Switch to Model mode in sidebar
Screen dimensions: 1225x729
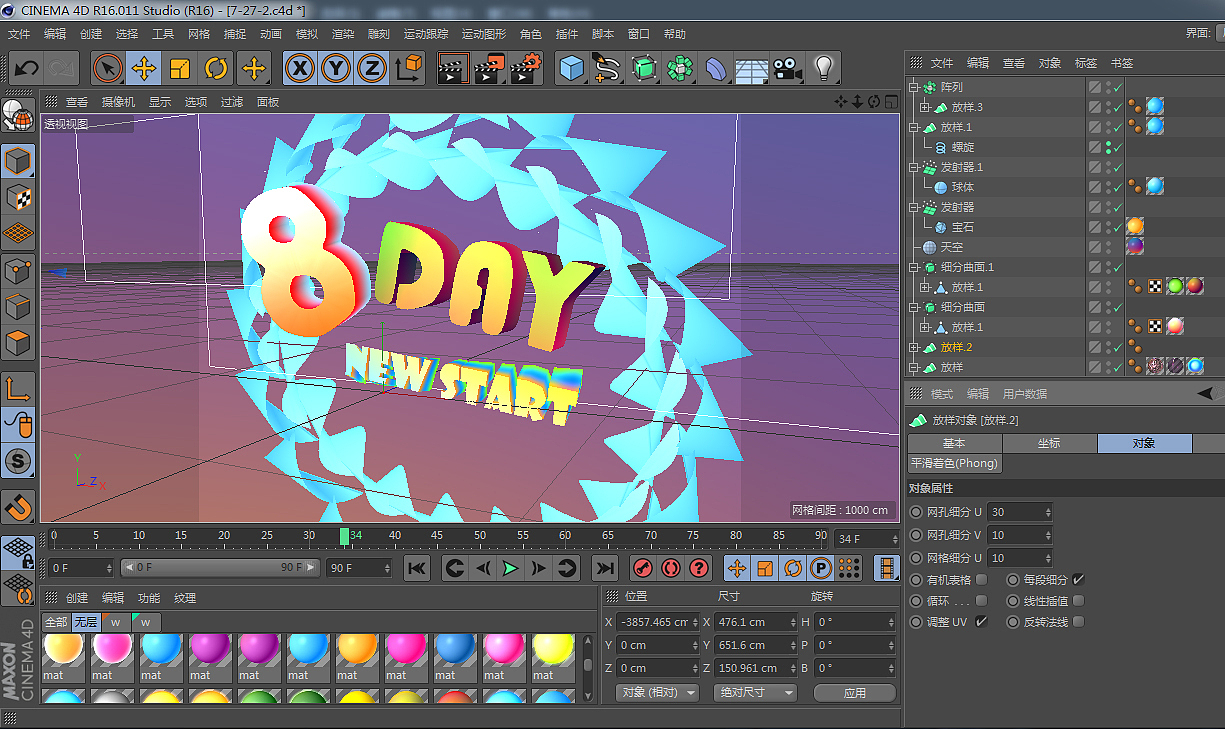(x=18, y=160)
